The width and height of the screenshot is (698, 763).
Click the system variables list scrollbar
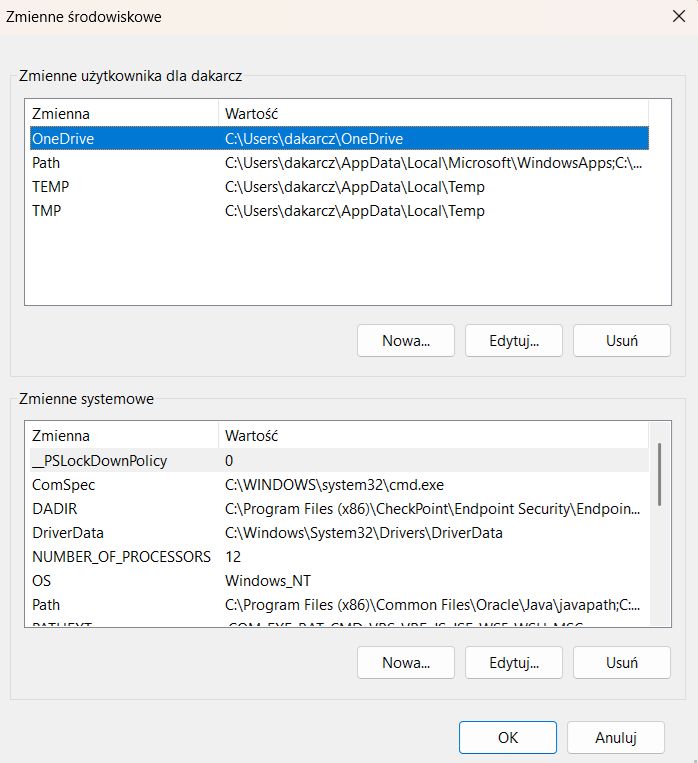(660, 474)
